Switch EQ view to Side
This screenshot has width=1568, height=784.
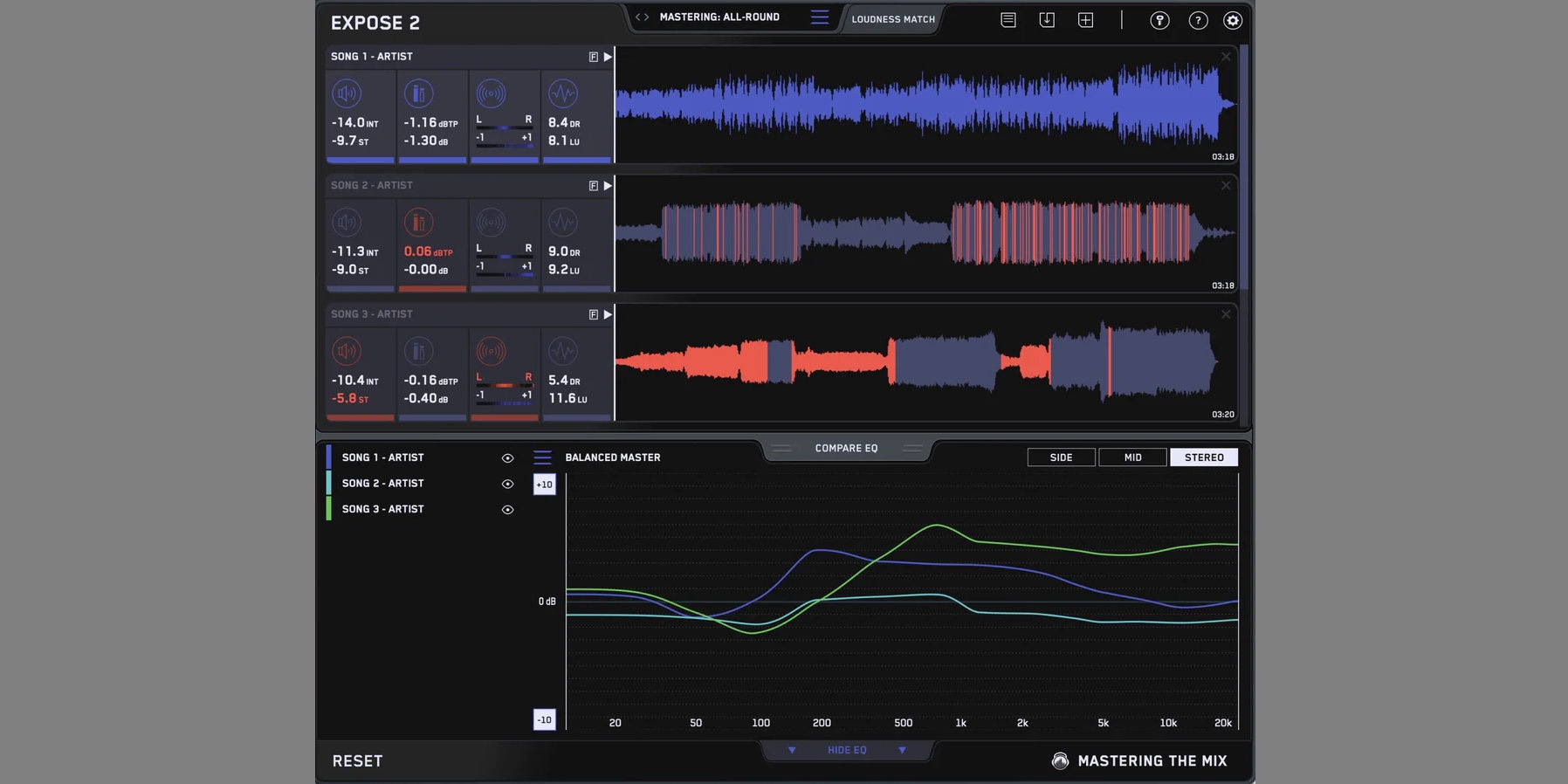pos(1061,457)
